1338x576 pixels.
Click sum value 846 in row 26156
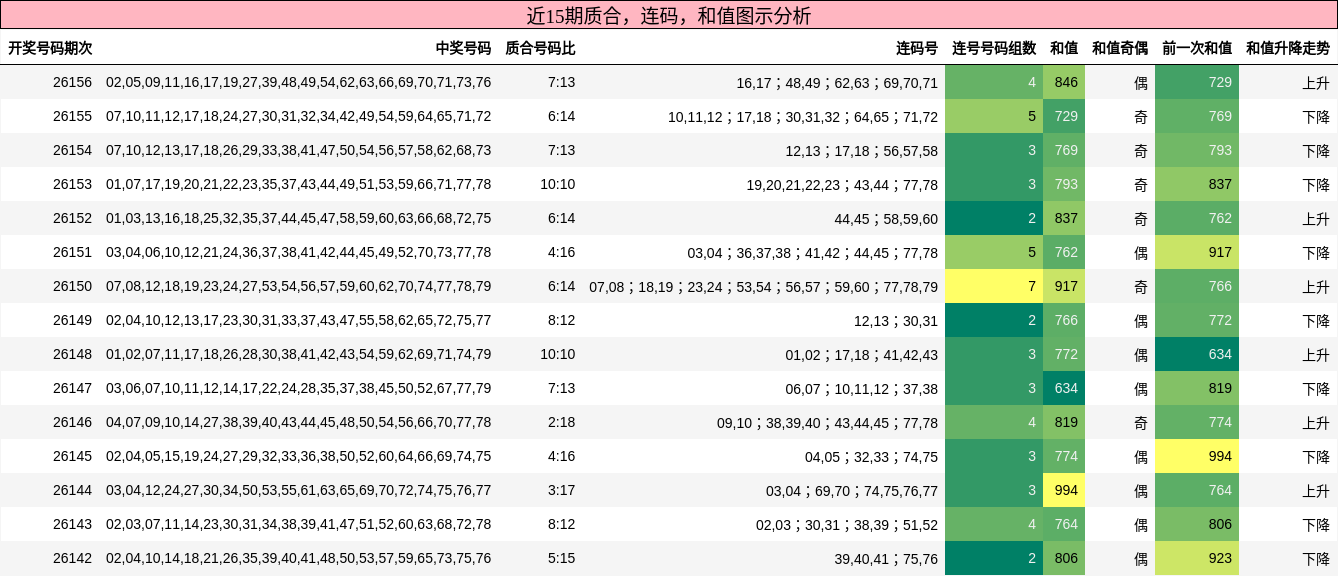[x=1064, y=82]
